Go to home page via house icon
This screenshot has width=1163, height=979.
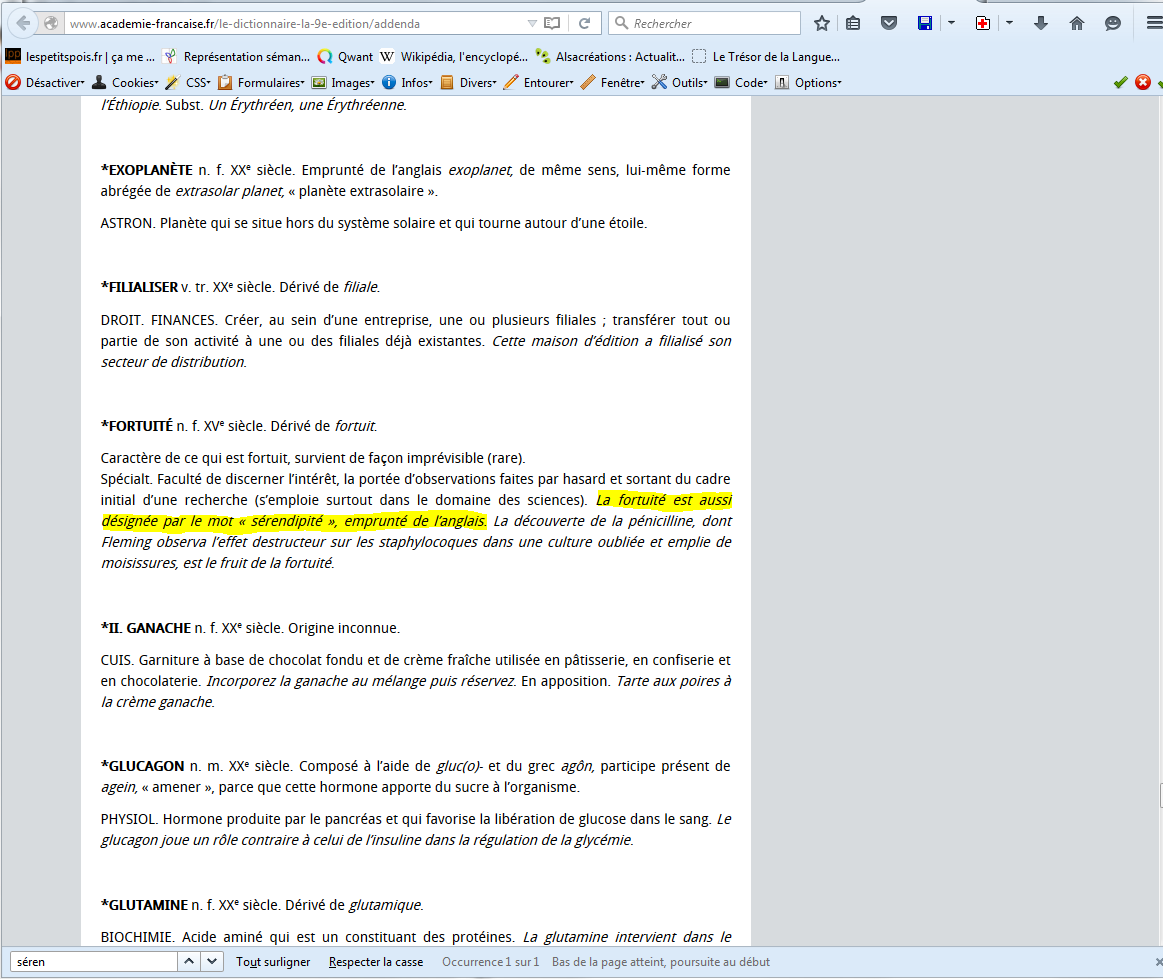[x=1077, y=23]
